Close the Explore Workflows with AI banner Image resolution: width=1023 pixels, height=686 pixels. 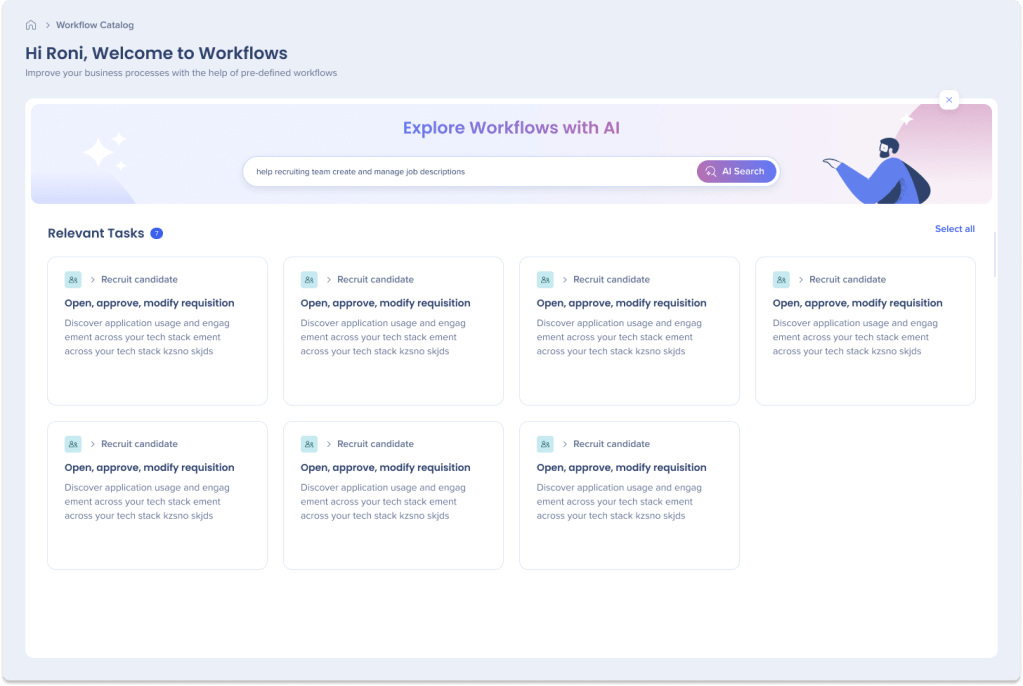[949, 100]
